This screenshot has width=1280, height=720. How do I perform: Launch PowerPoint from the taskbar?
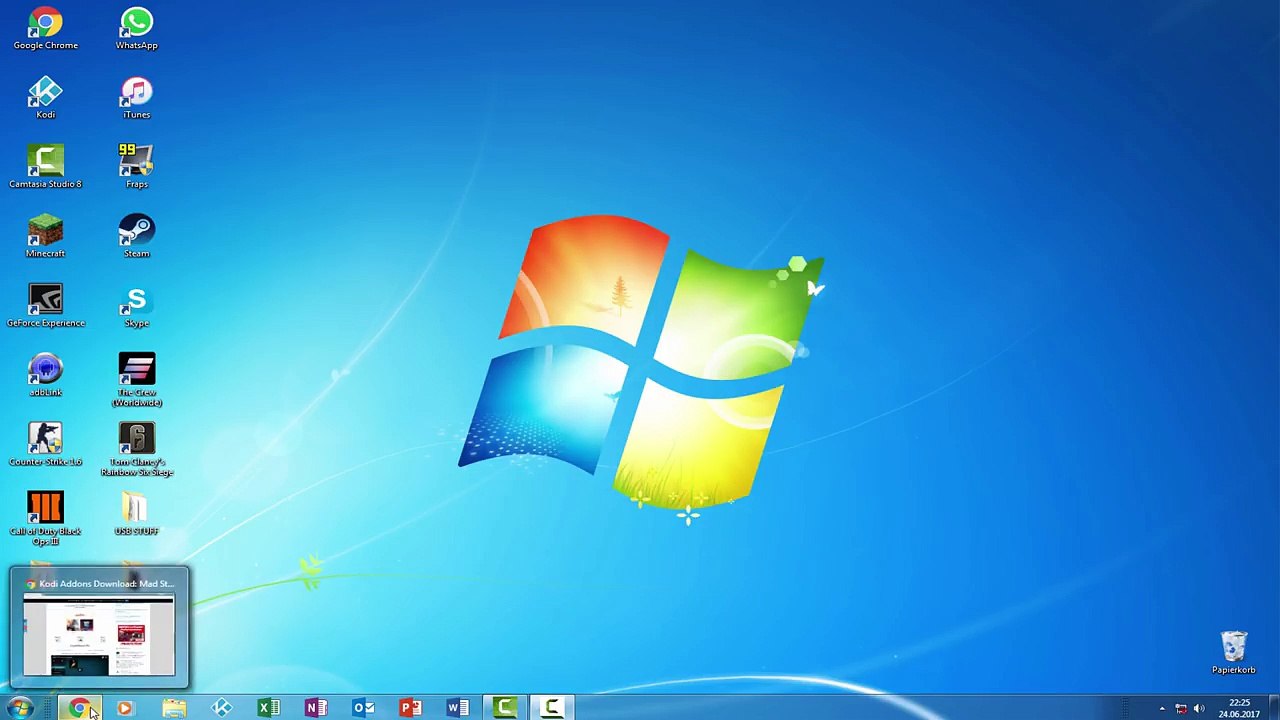[x=410, y=708]
